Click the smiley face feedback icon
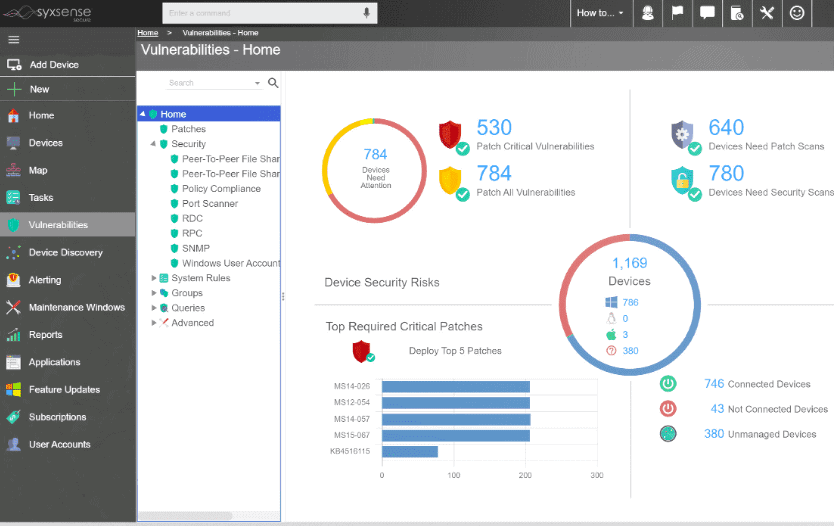The image size is (834, 526). click(797, 13)
